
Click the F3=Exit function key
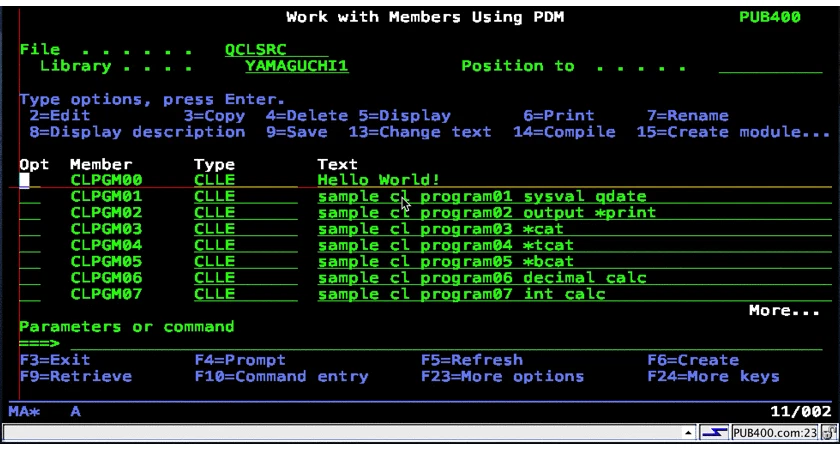55,360
